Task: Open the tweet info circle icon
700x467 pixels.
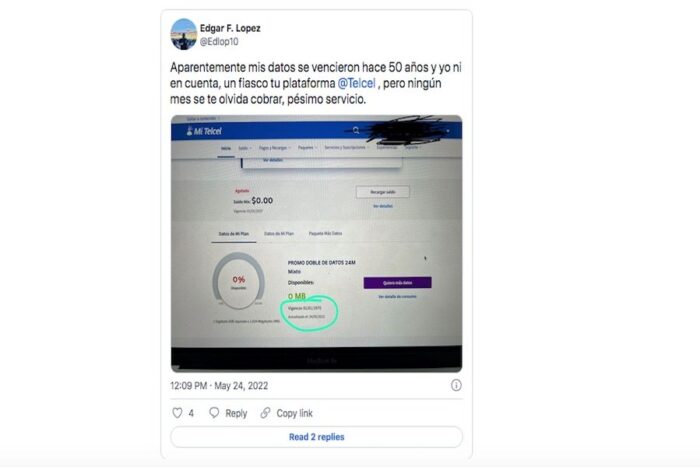Action: (456, 385)
